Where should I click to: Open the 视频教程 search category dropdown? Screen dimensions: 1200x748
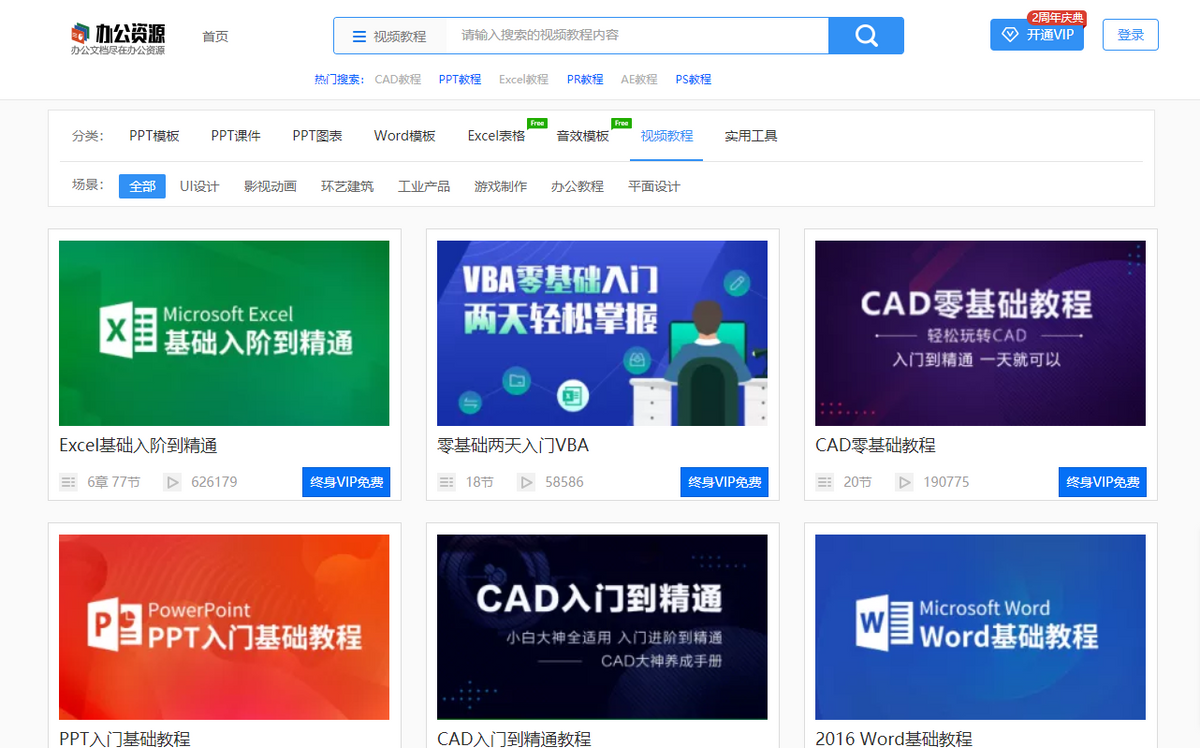(390, 36)
